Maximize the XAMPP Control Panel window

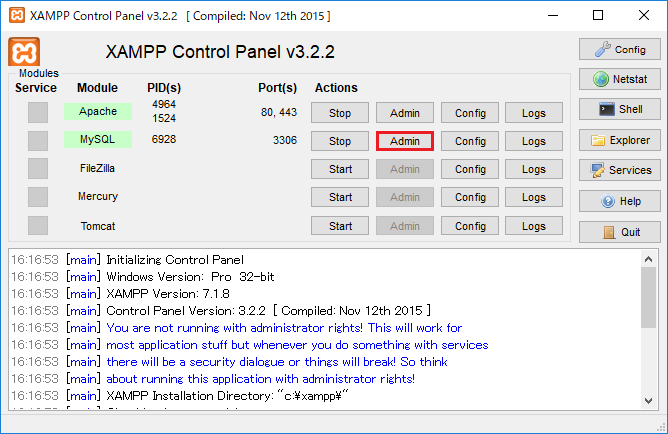click(598, 16)
